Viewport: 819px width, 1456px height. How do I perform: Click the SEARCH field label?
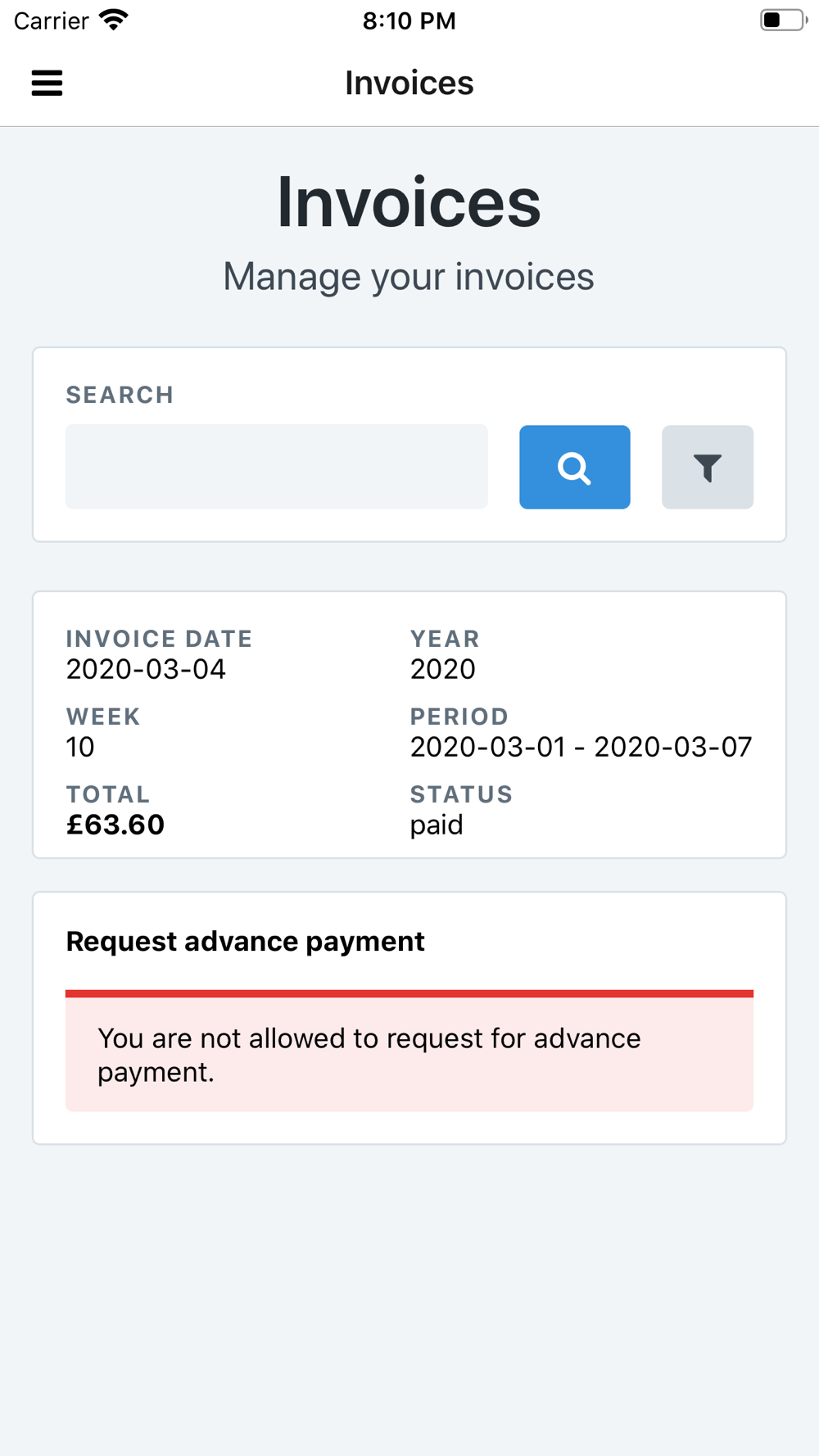[x=120, y=395]
